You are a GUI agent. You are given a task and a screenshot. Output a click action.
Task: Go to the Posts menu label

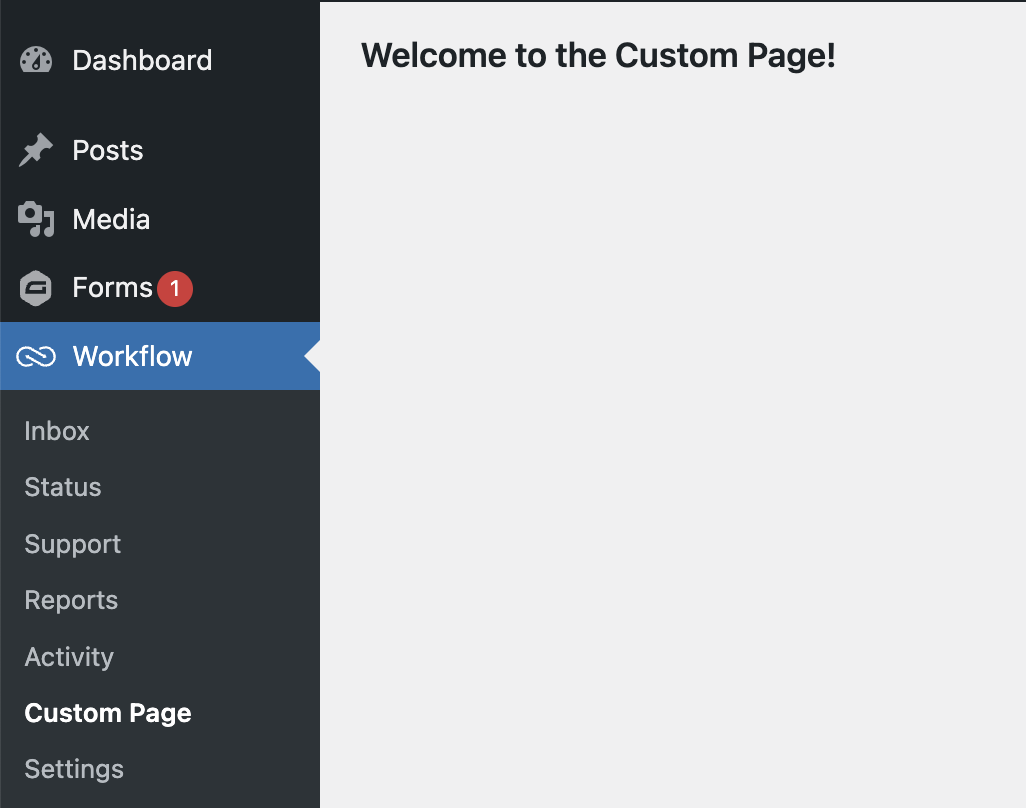(108, 151)
